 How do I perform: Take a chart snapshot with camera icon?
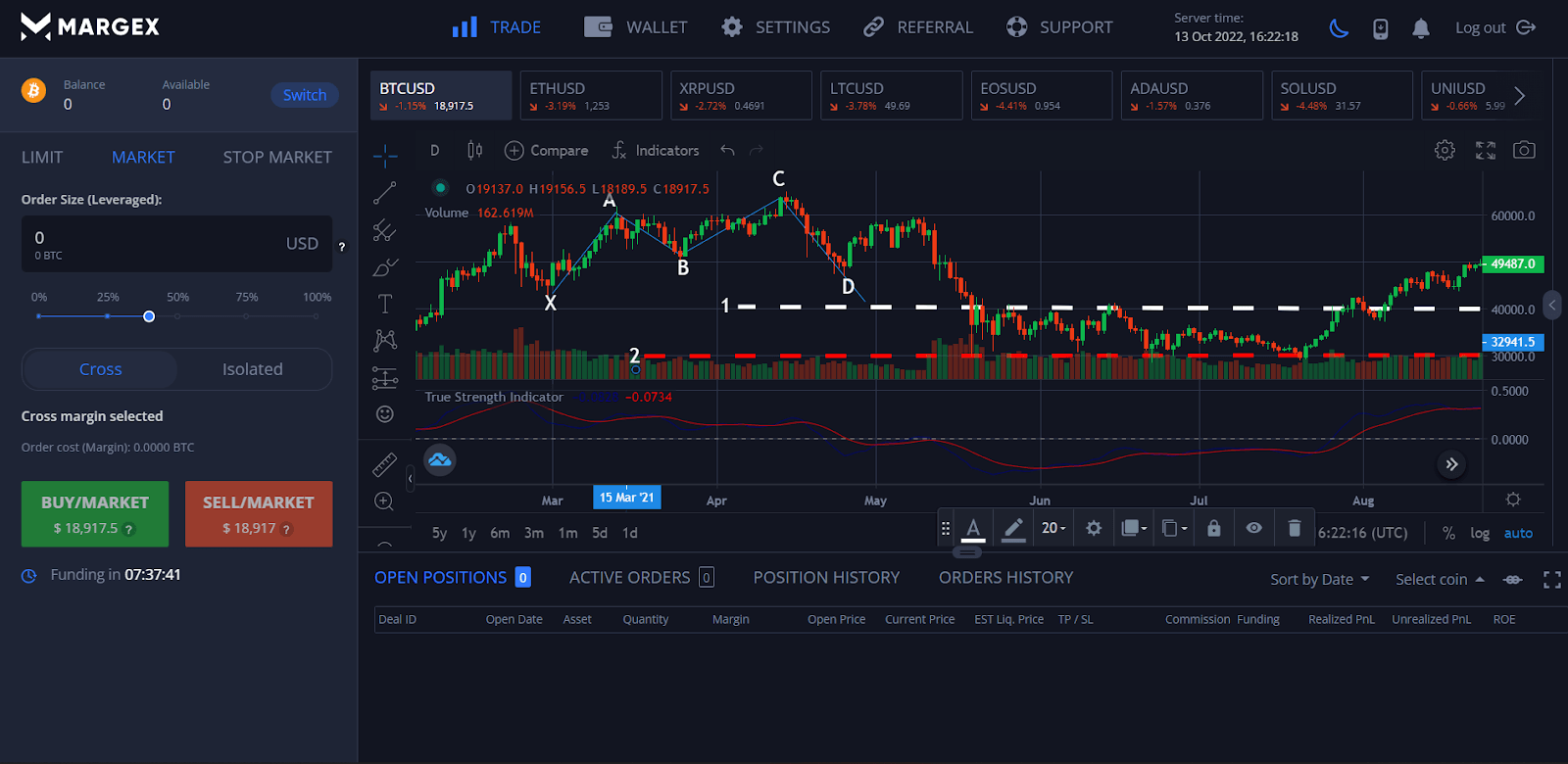(x=1524, y=150)
